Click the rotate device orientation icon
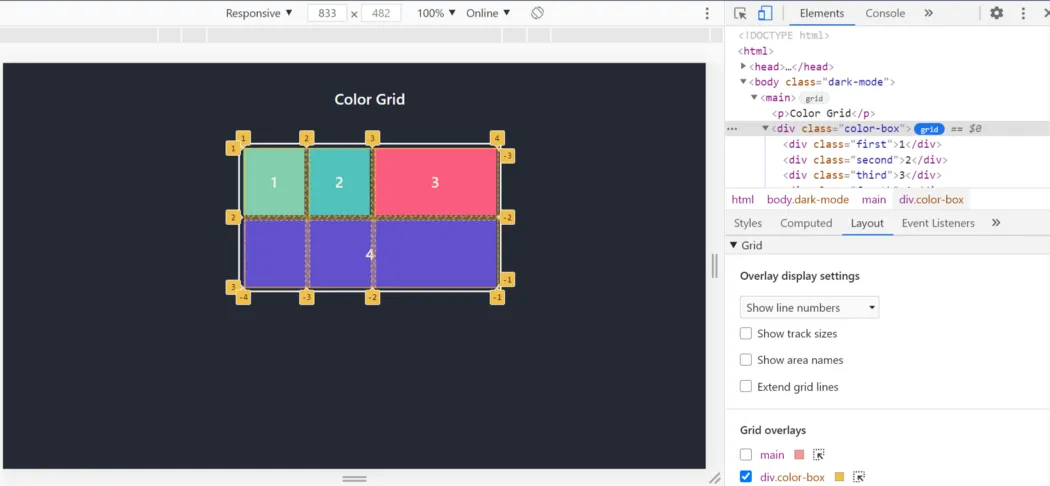This screenshot has width=1050, height=486. click(537, 13)
